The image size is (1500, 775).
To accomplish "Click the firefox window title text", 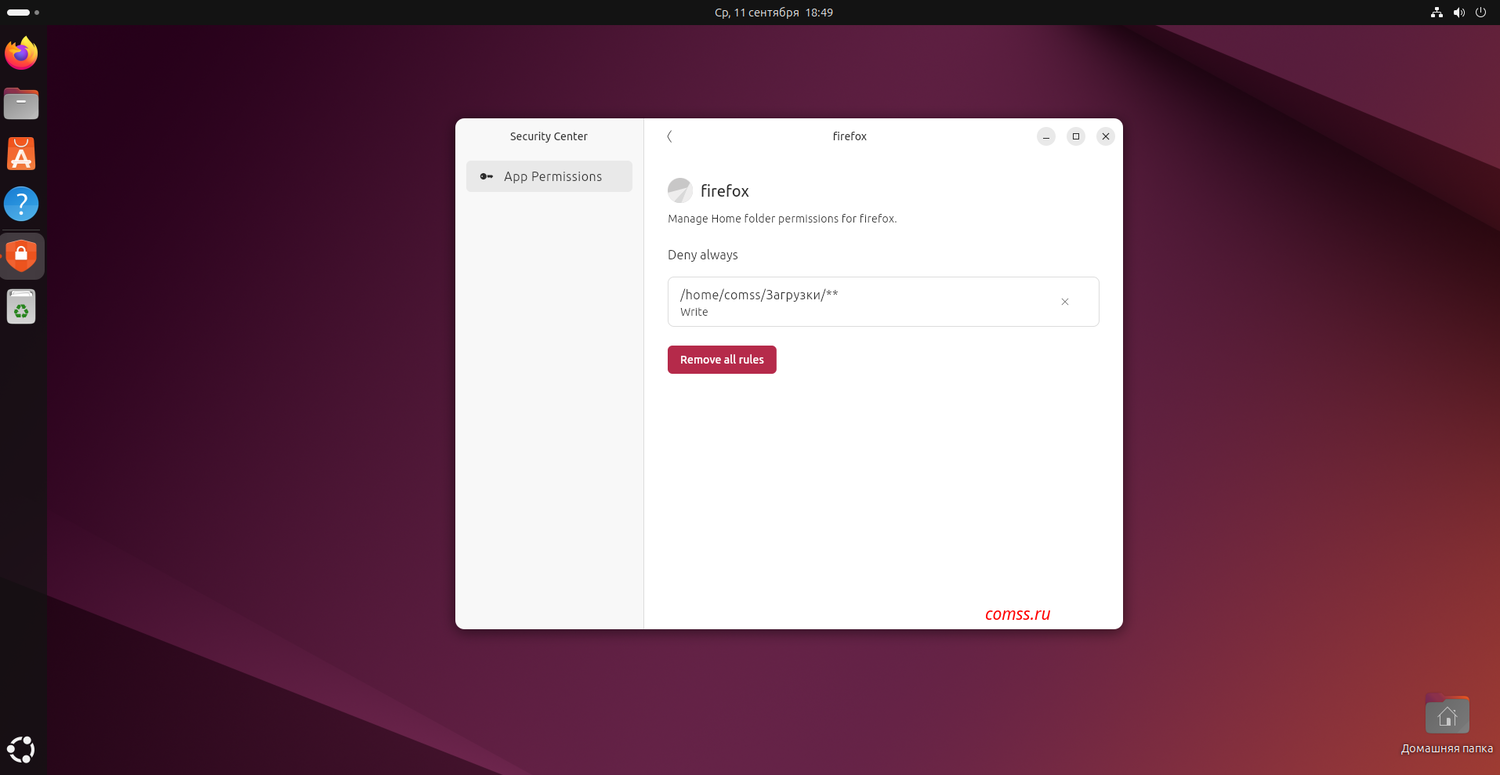I will [x=850, y=136].
